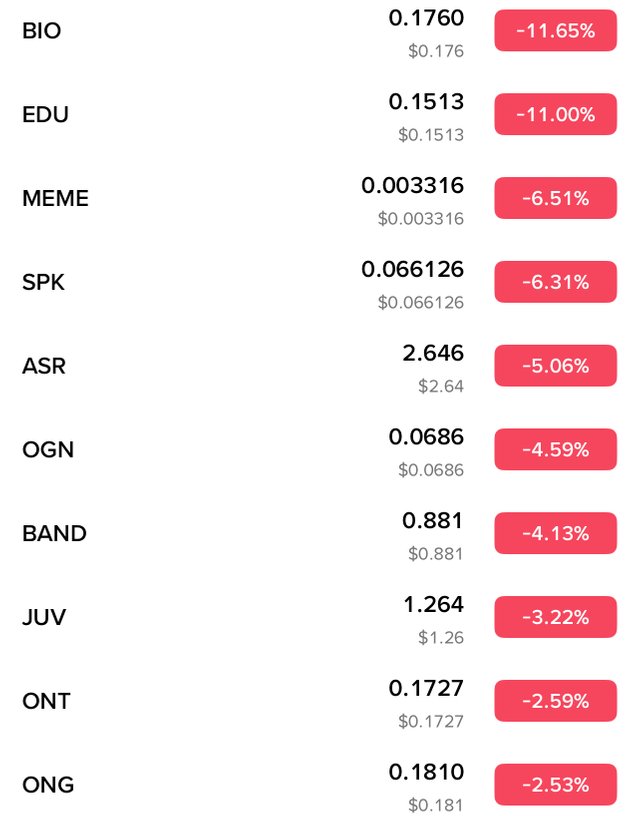This screenshot has height=816, width=640.
Task: Open the BIO coin row
Action: (320, 31)
